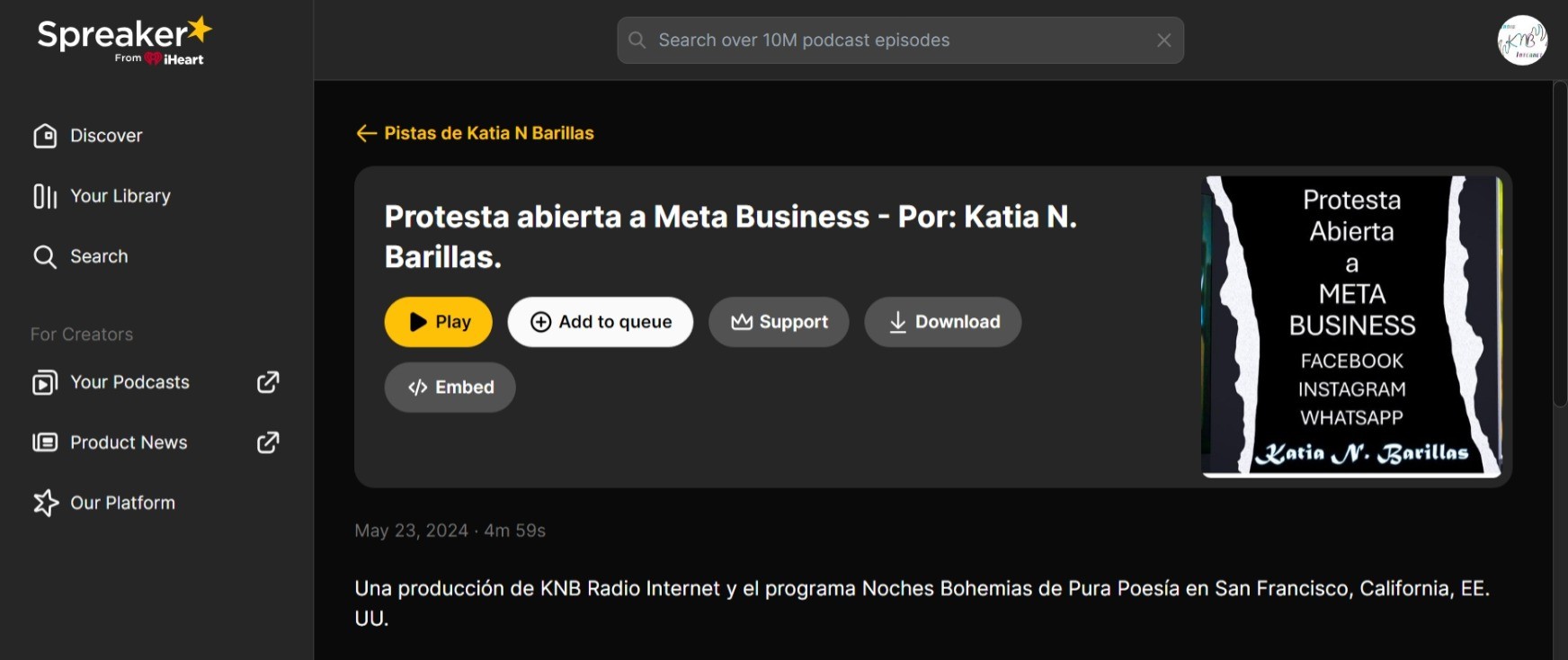The width and height of the screenshot is (1568, 660).
Task: Open Discover in the sidebar
Action: 88,136
